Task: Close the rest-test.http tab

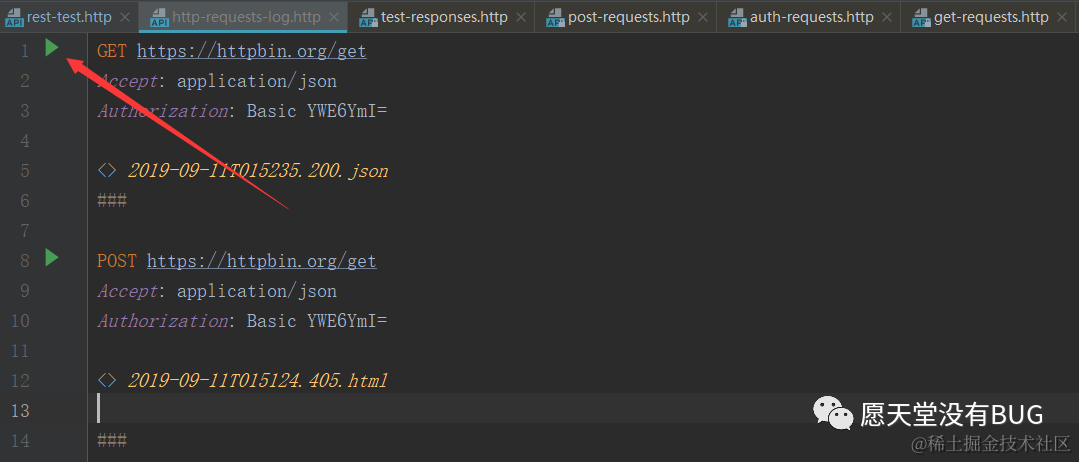Action: [125, 17]
